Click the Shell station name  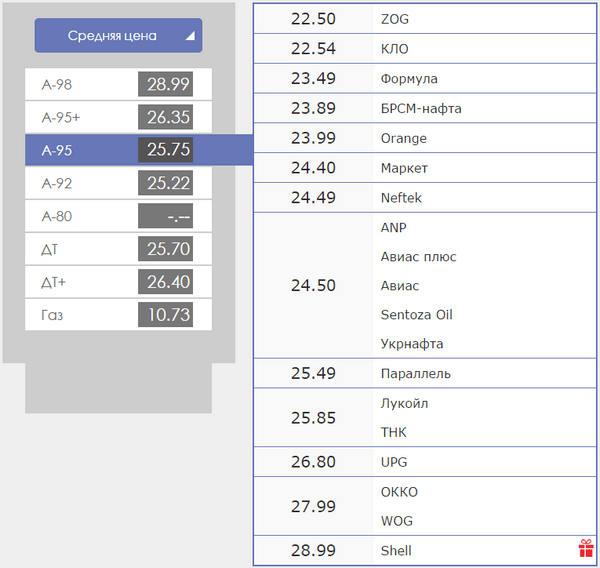396,551
